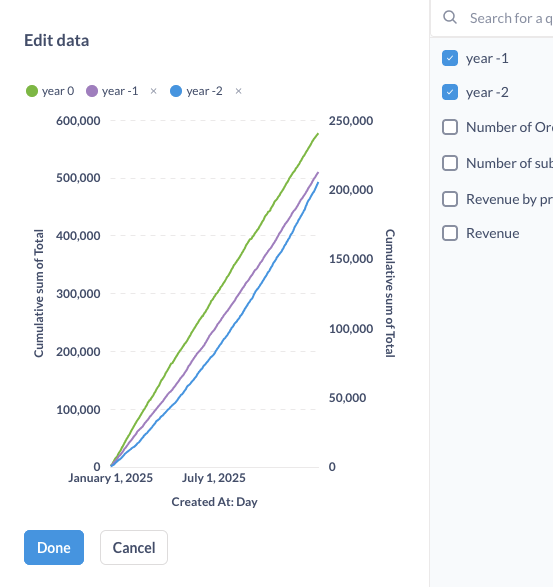Screen dimensions: 553x587
Task: Check the Number of Orders checkbox
Action: (x=450, y=127)
